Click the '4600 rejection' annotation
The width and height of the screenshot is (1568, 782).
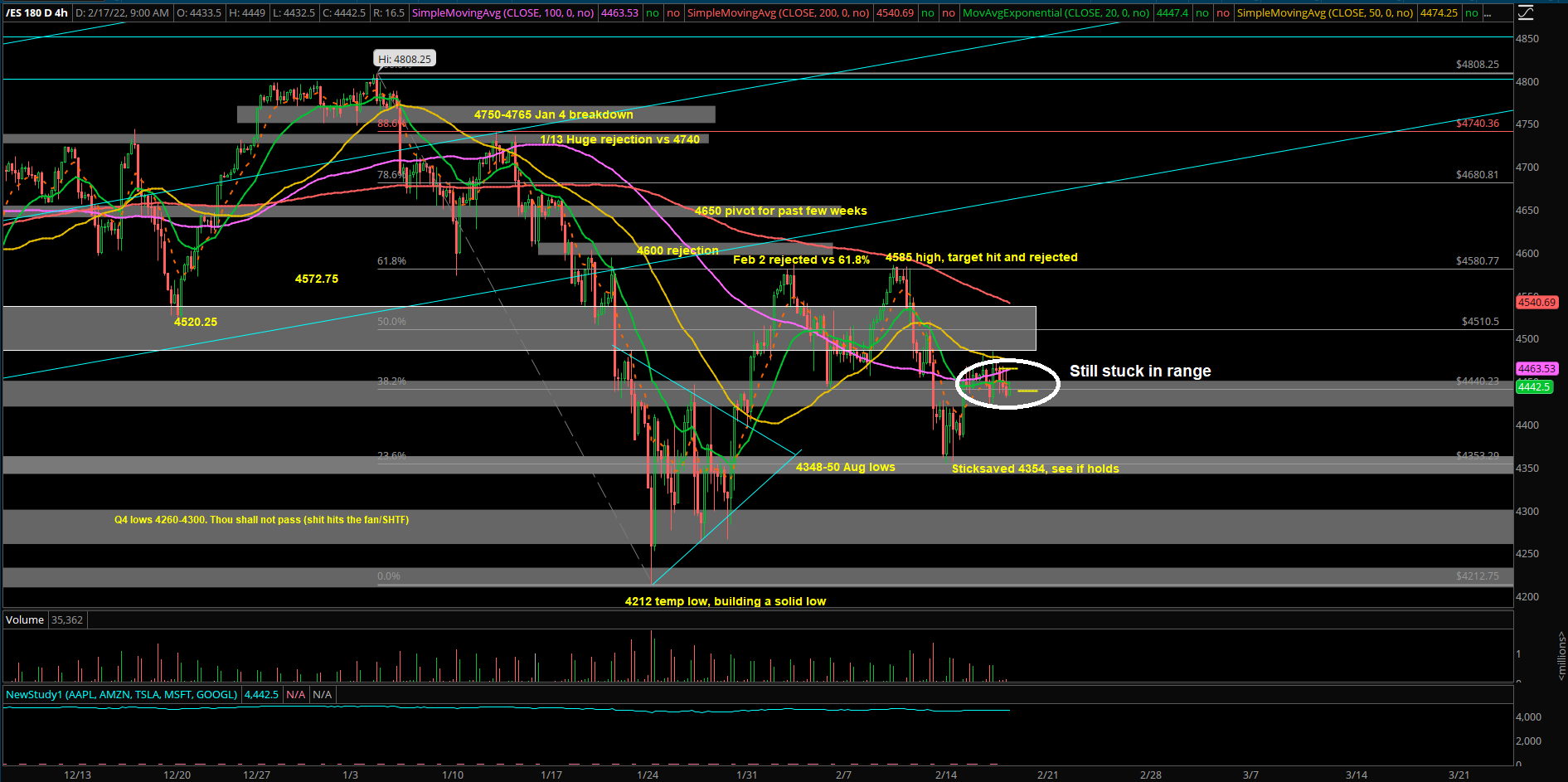point(677,250)
